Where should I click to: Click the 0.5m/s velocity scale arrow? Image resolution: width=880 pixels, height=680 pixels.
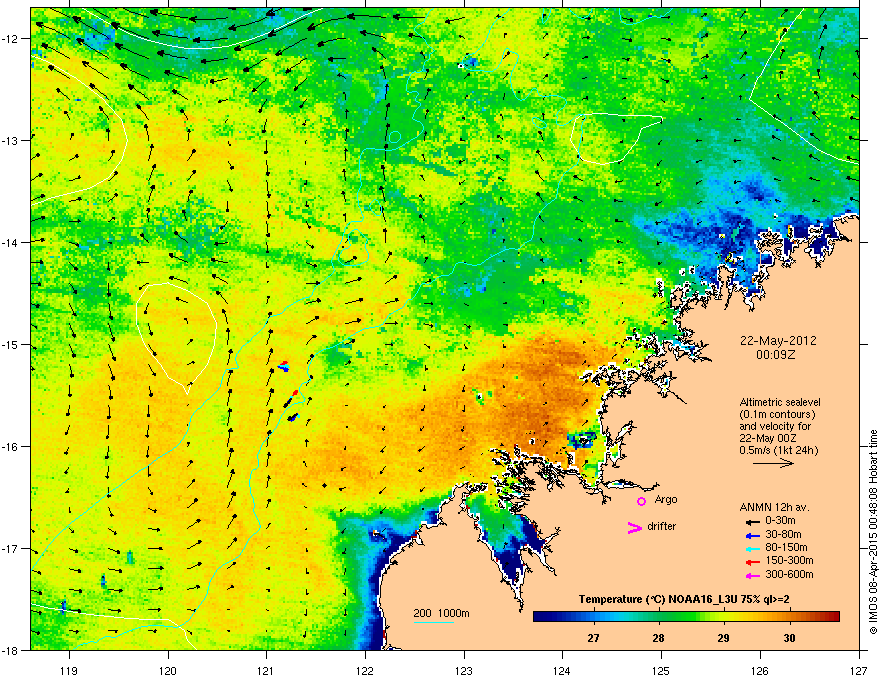click(x=773, y=463)
